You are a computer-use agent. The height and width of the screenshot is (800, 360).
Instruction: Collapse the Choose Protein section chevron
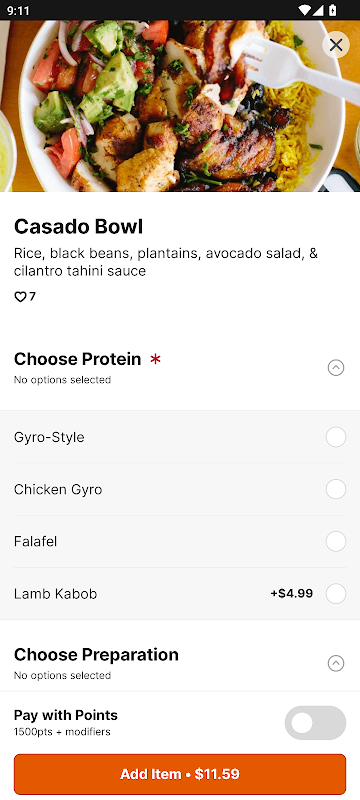click(336, 367)
